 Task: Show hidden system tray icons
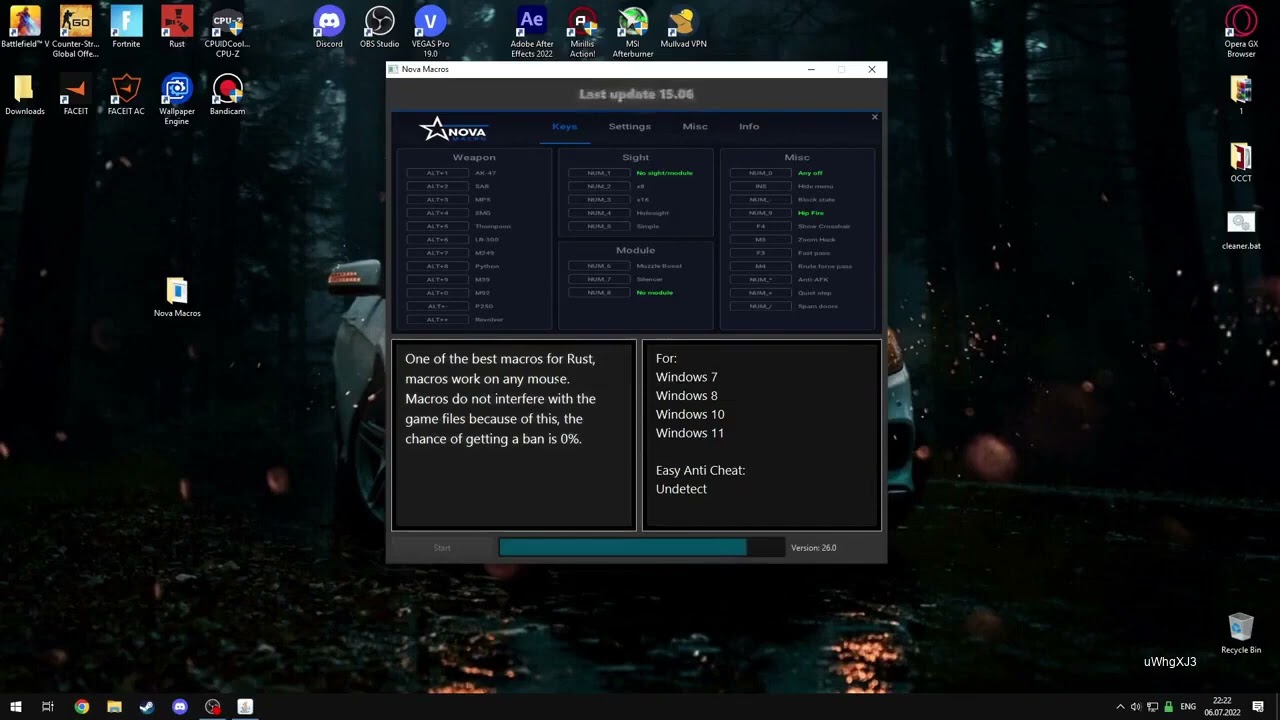[1120, 707]
